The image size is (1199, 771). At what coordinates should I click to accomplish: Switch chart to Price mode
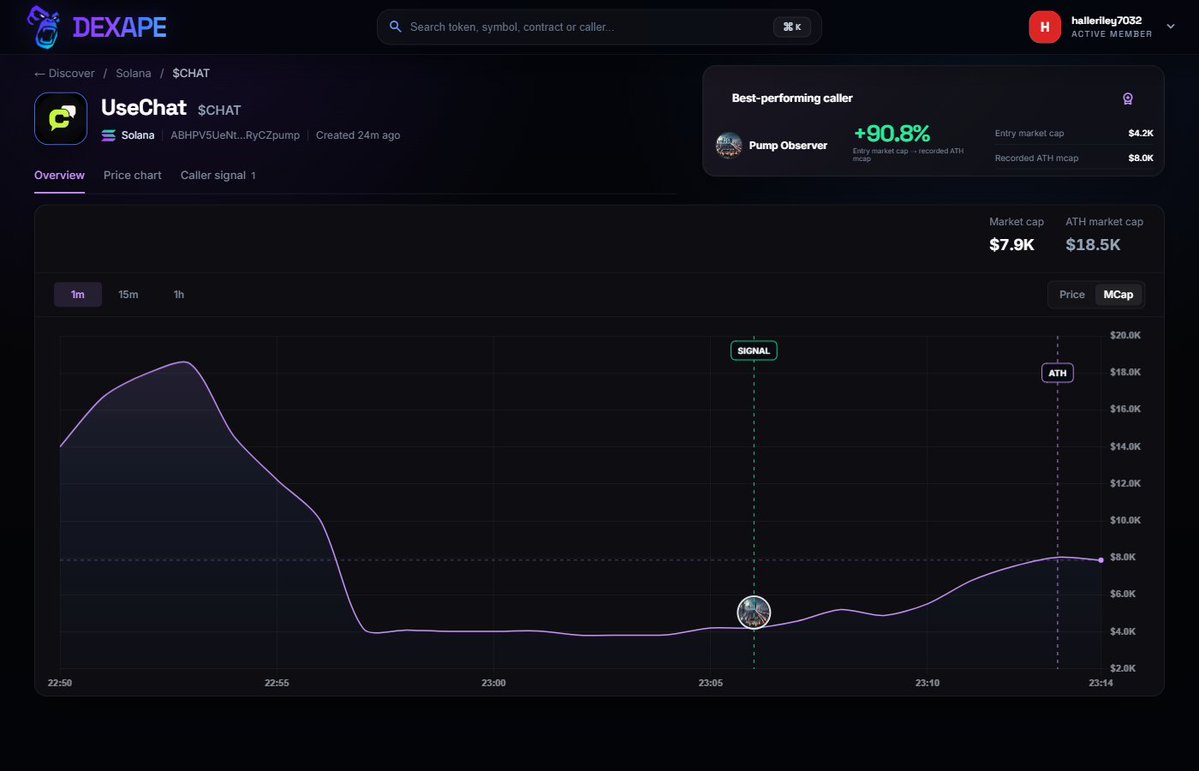click(1071, 294)
